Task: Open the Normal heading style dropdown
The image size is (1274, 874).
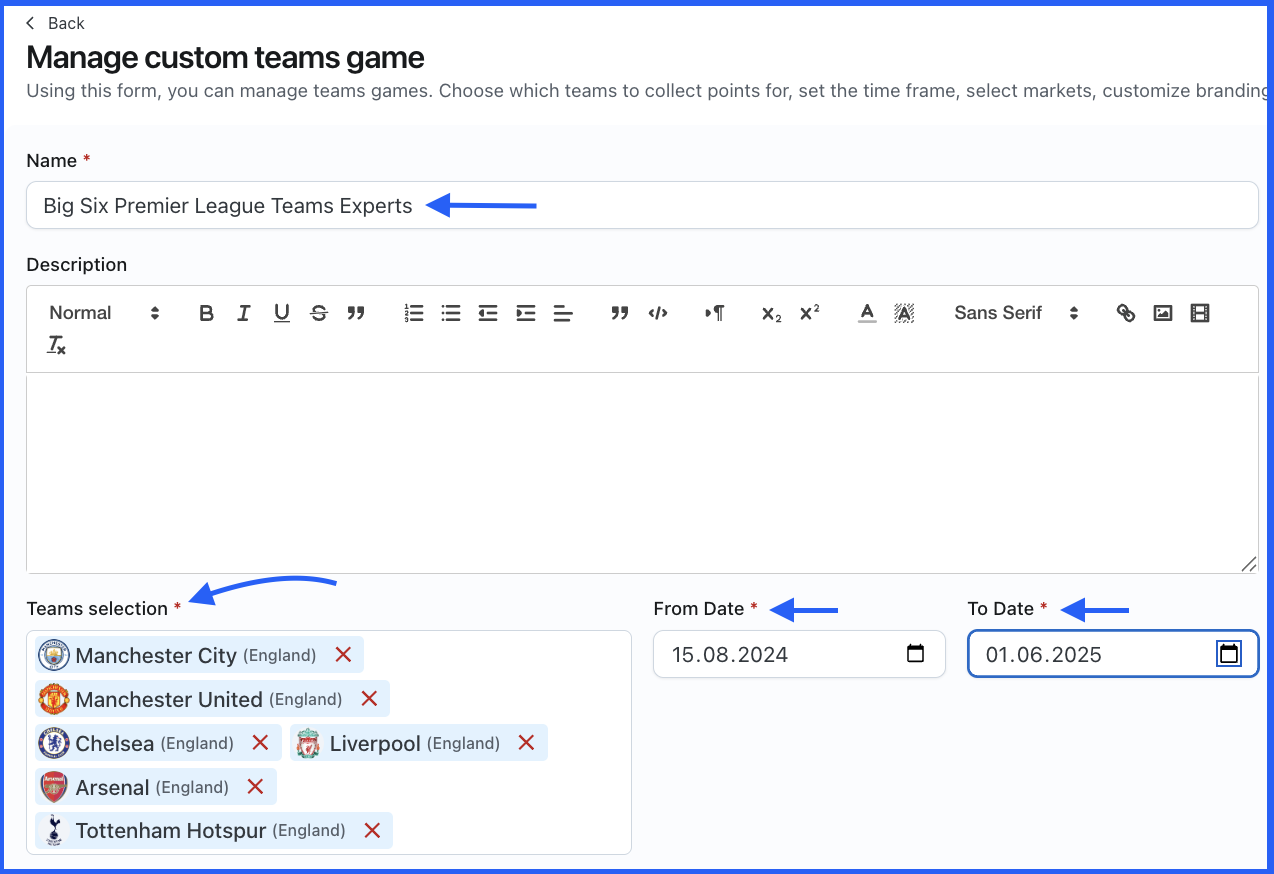Action: [x=104, y=313]
